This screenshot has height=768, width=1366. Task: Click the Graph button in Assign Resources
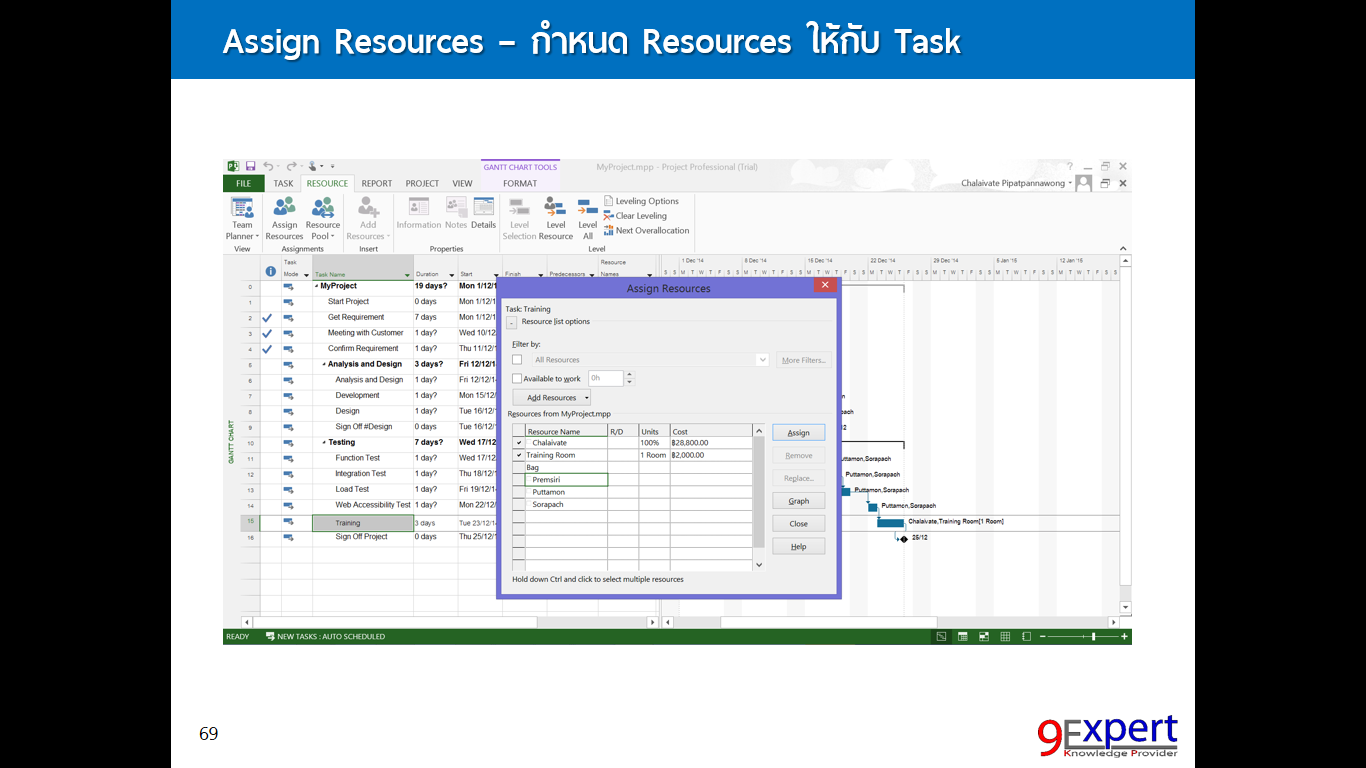click(x=798, y=500)
